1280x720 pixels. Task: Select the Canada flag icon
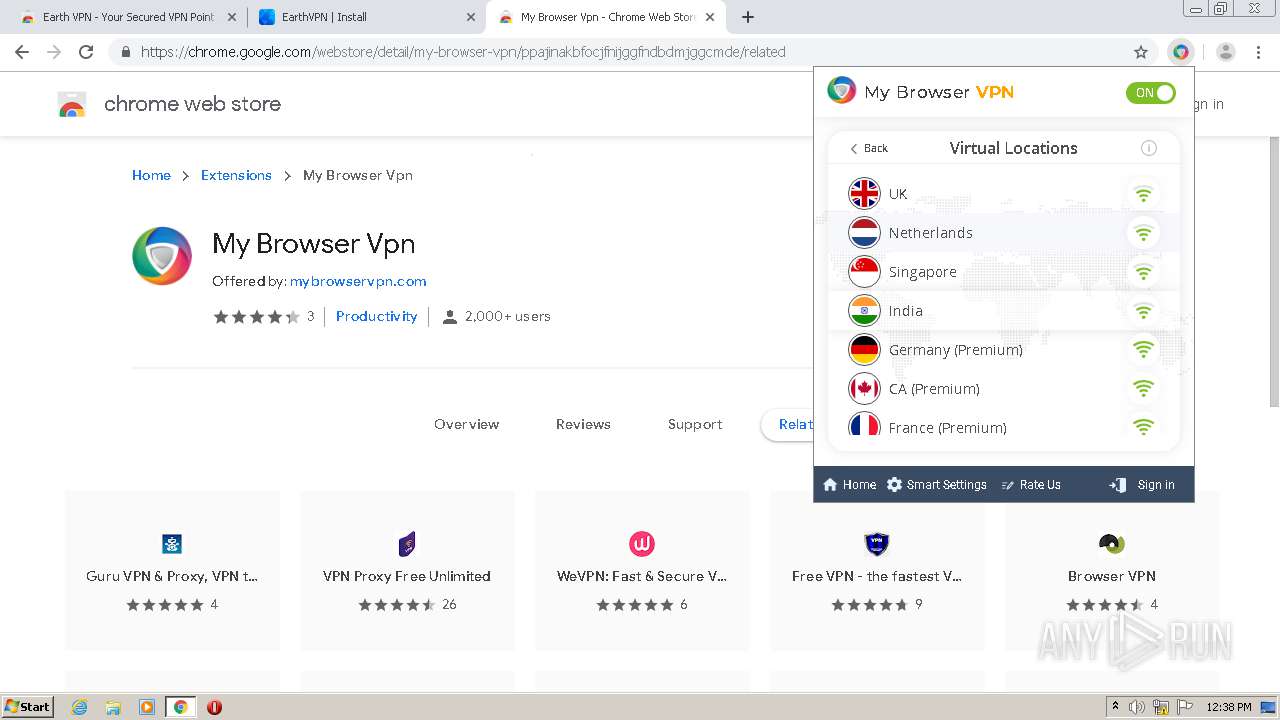(864, 389)
